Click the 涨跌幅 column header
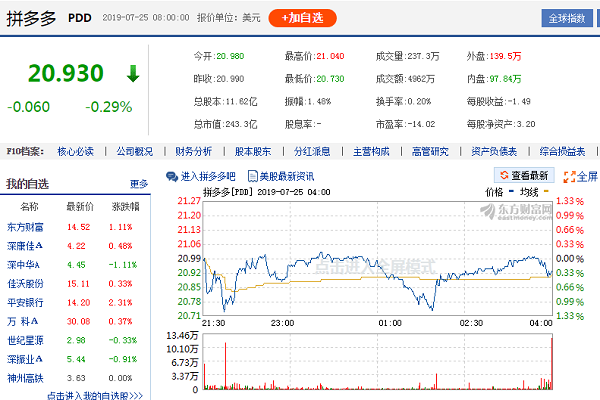The image size is (600, 400). 126,207
